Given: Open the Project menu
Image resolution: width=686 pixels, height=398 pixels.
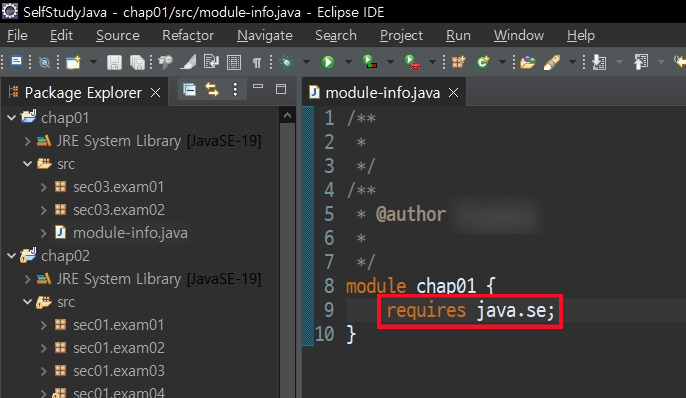Looking at the screenshot, I should click(401, 35).
